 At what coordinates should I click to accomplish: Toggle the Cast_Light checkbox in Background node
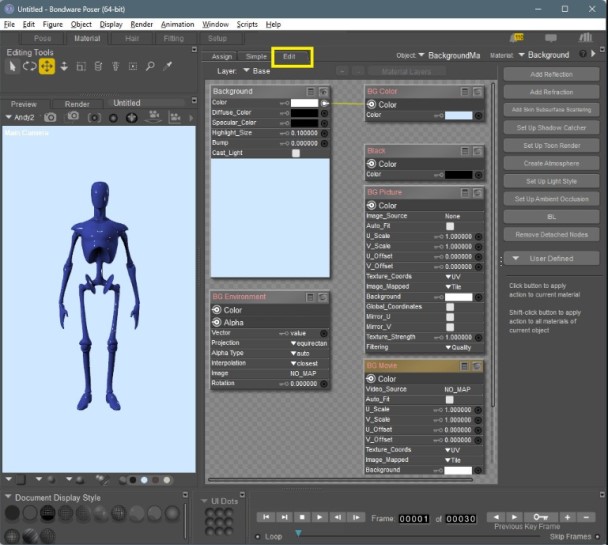(x=296, y=153)
